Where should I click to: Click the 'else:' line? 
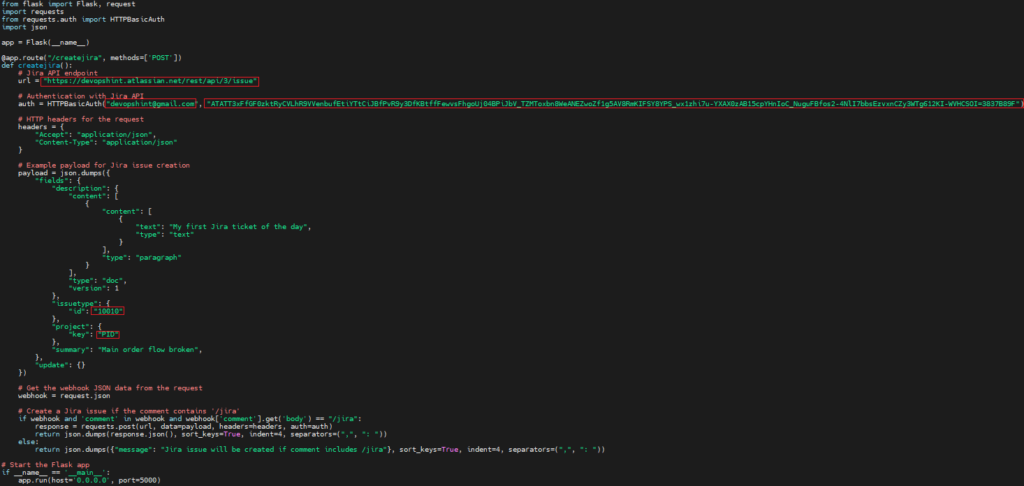coord(28,442)
